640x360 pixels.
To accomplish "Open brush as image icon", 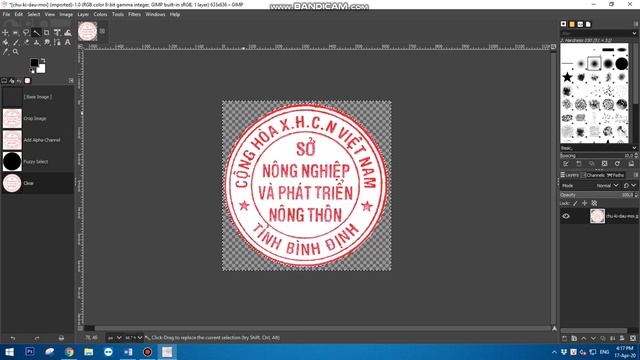I will [x=631, y=164].
